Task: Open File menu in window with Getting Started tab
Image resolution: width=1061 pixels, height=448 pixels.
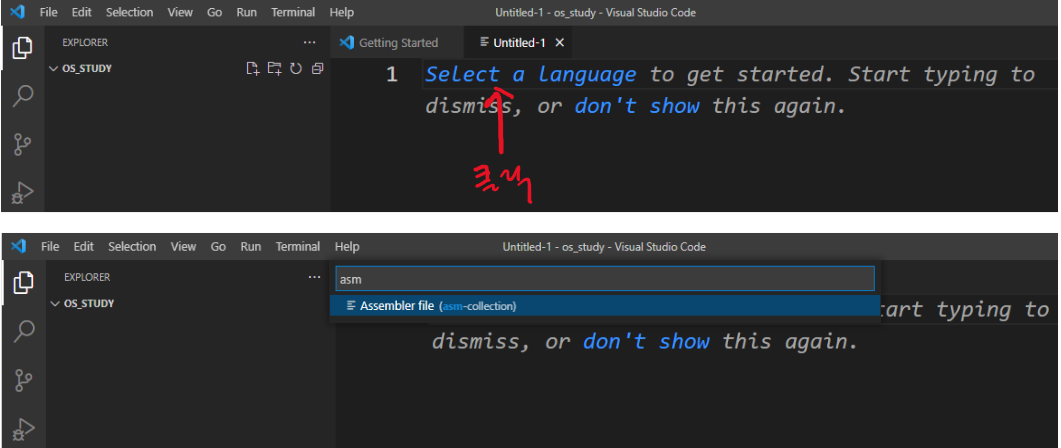Action: pyautogui.click(x=49, y=12)
